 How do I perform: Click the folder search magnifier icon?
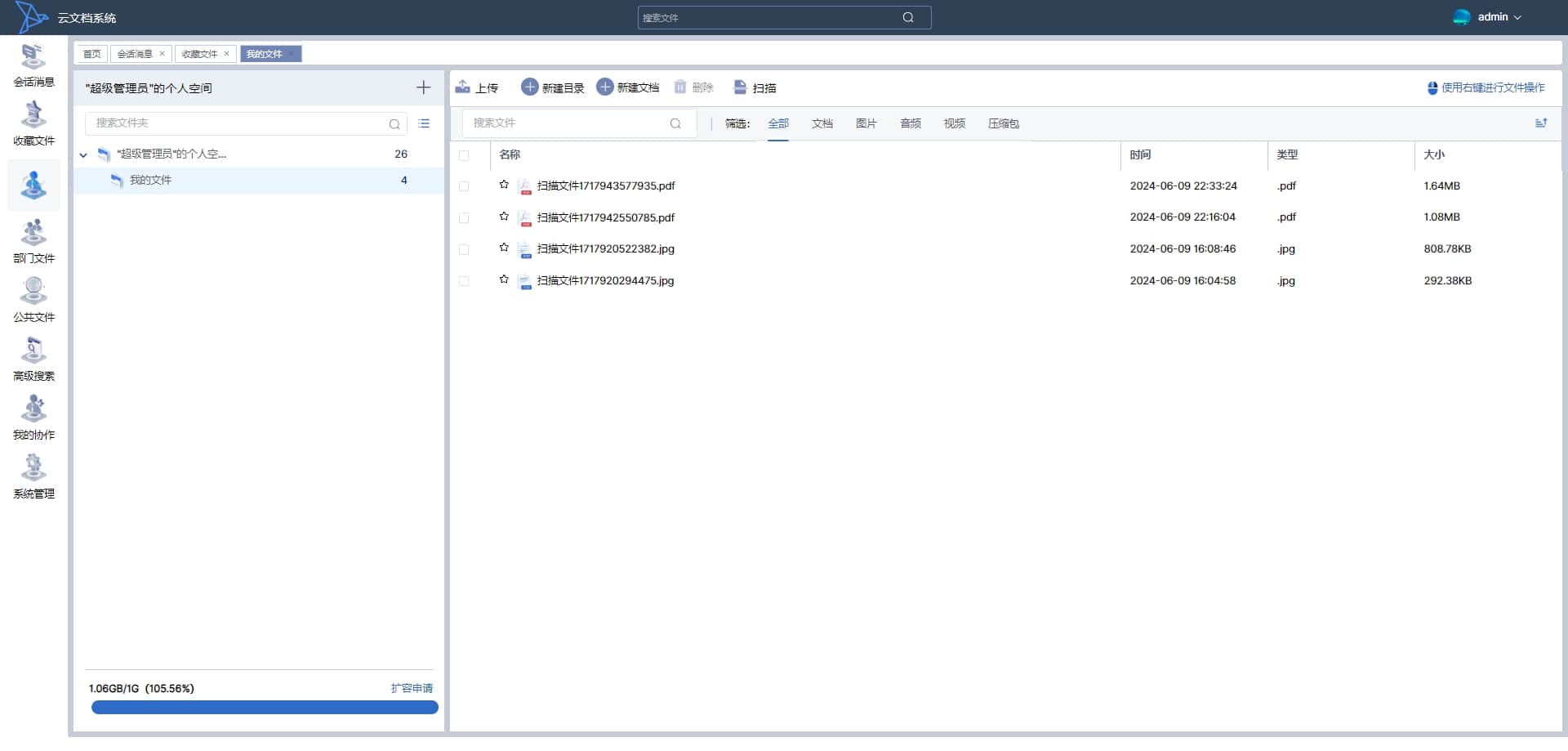[394, 123]
